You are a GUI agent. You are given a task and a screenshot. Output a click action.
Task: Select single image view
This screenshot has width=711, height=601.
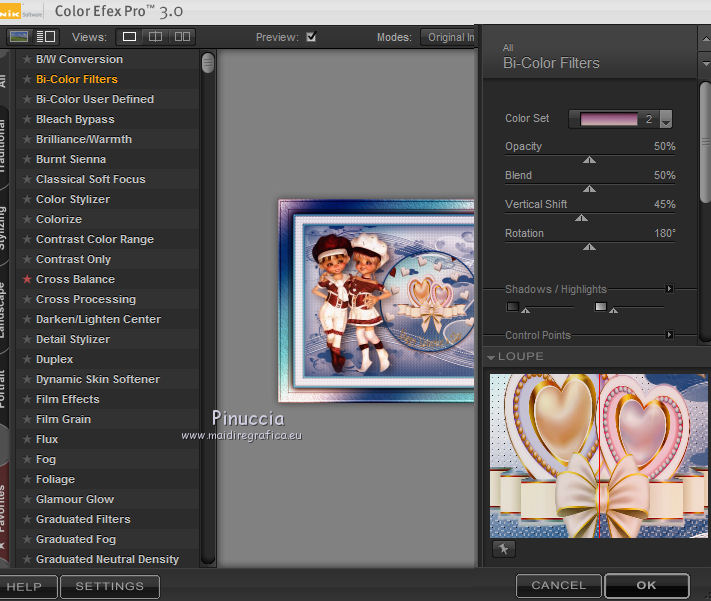tap(129, 36)
